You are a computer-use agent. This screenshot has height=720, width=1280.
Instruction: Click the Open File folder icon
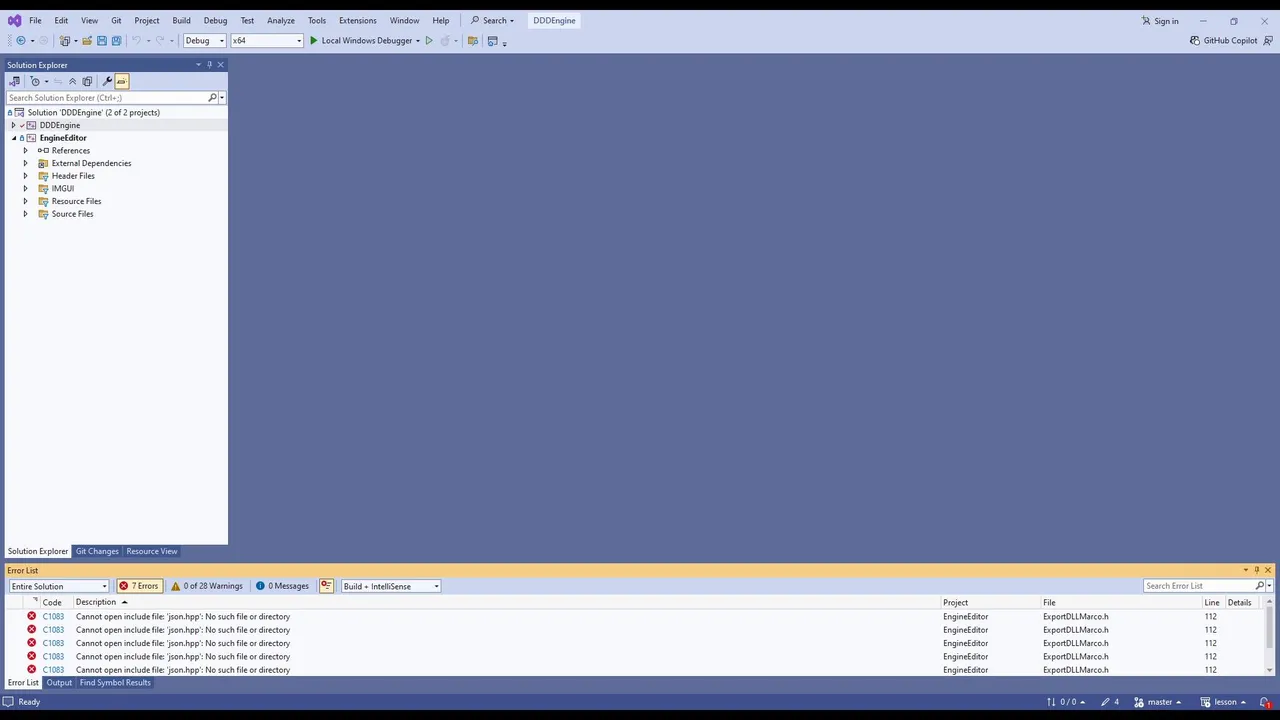pyautogui.click(x=87, y=41)
